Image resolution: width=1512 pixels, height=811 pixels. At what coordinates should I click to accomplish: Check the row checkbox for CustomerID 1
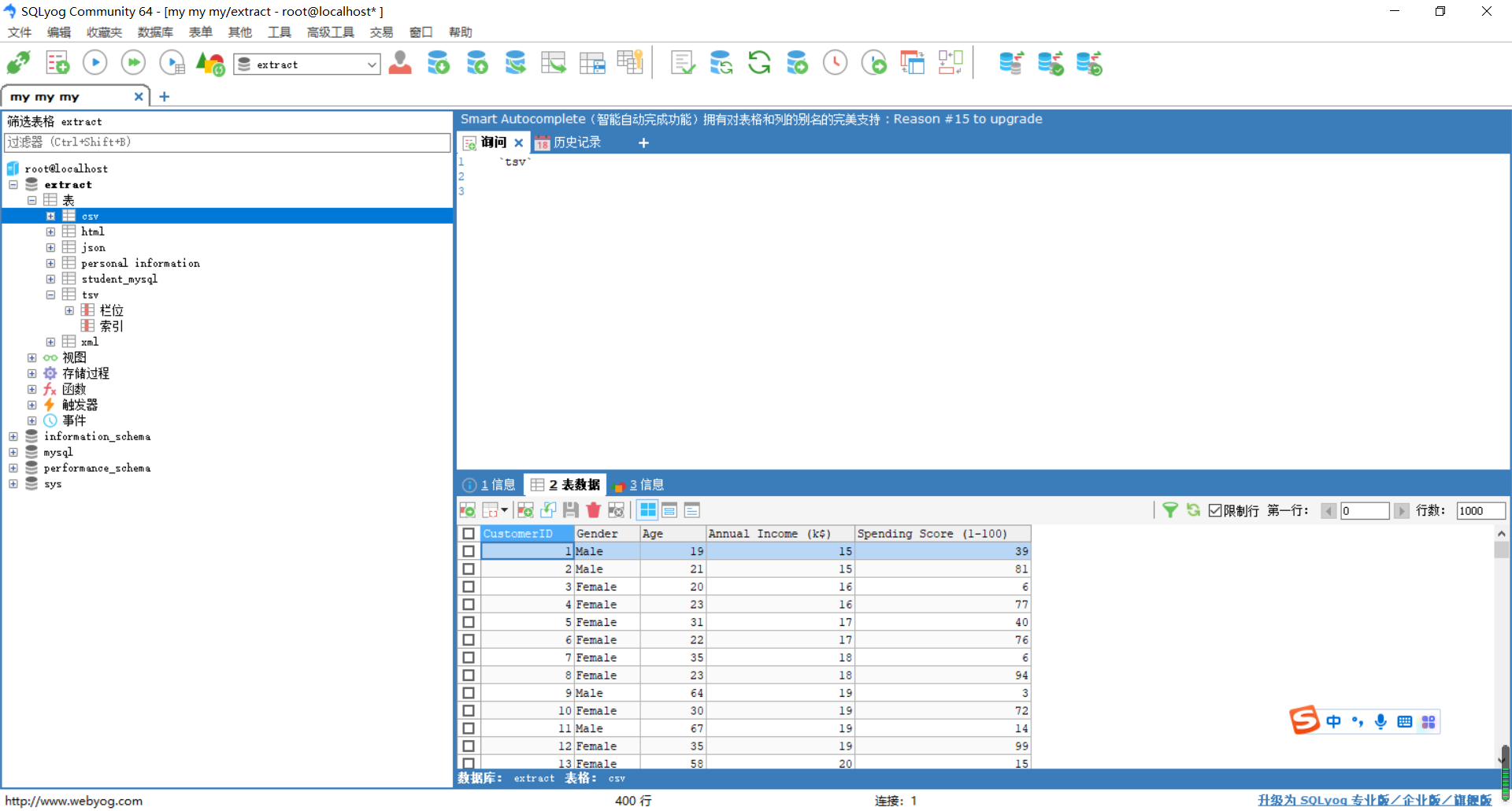tap(469, 551)
